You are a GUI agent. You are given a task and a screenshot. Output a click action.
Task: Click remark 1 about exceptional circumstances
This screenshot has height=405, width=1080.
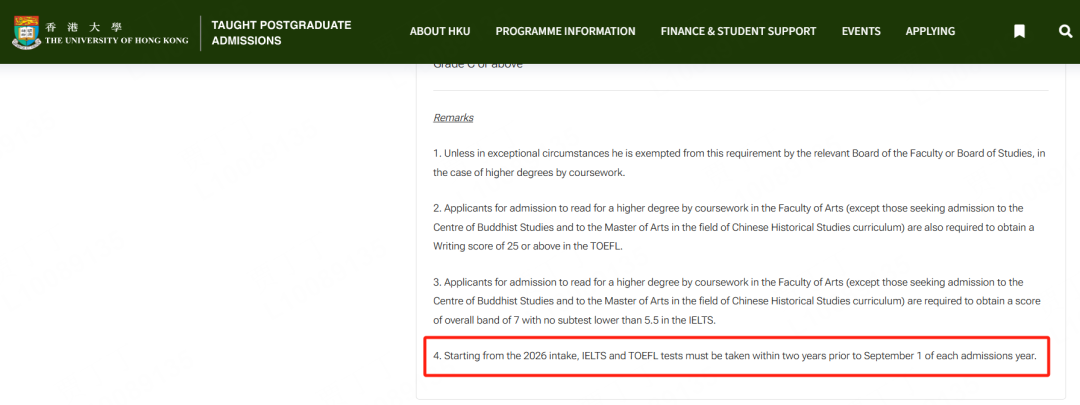click(739, 163)
